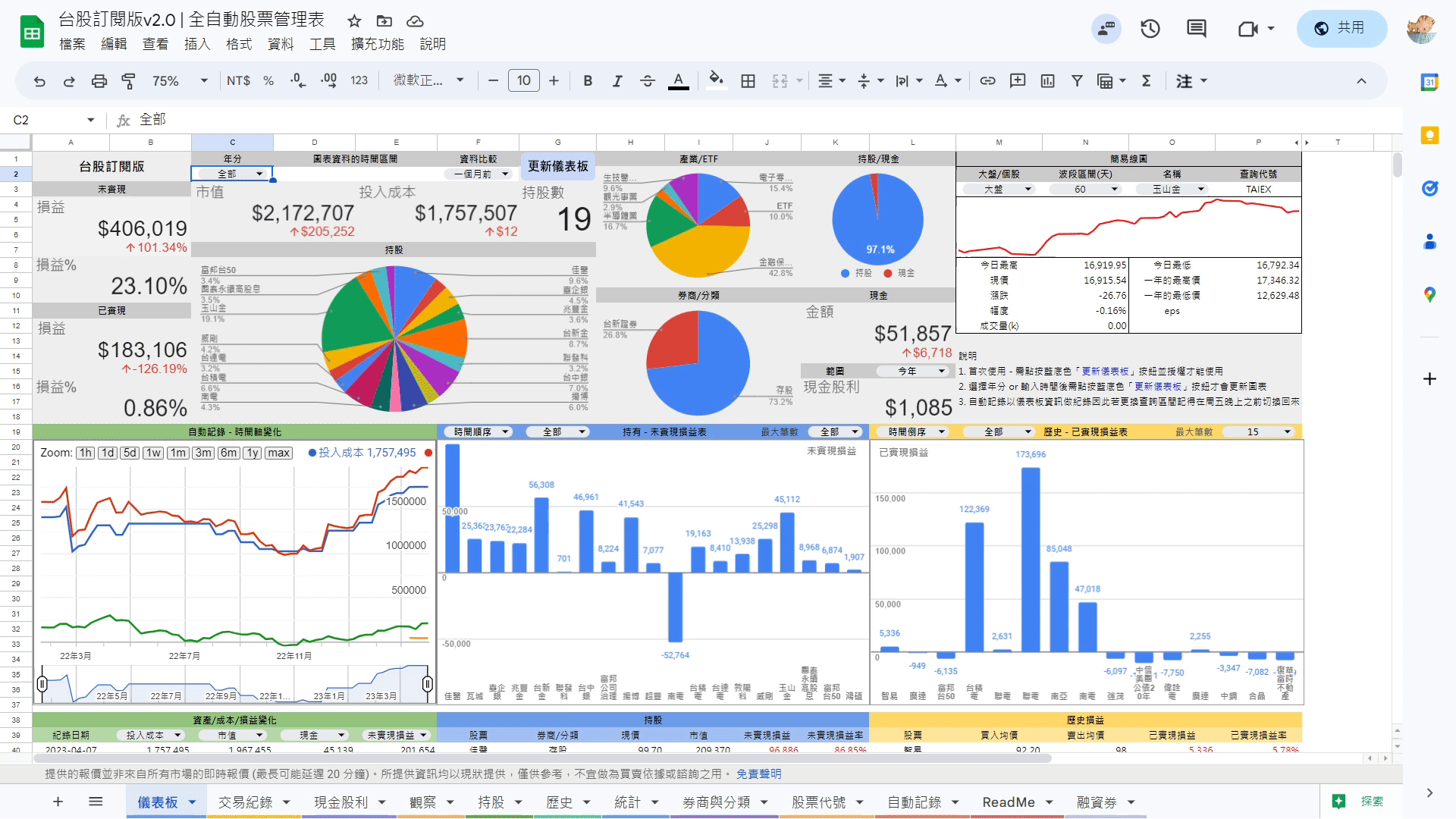Open the 免責聲明 link

pyautogui.click(x=758, y=773)
